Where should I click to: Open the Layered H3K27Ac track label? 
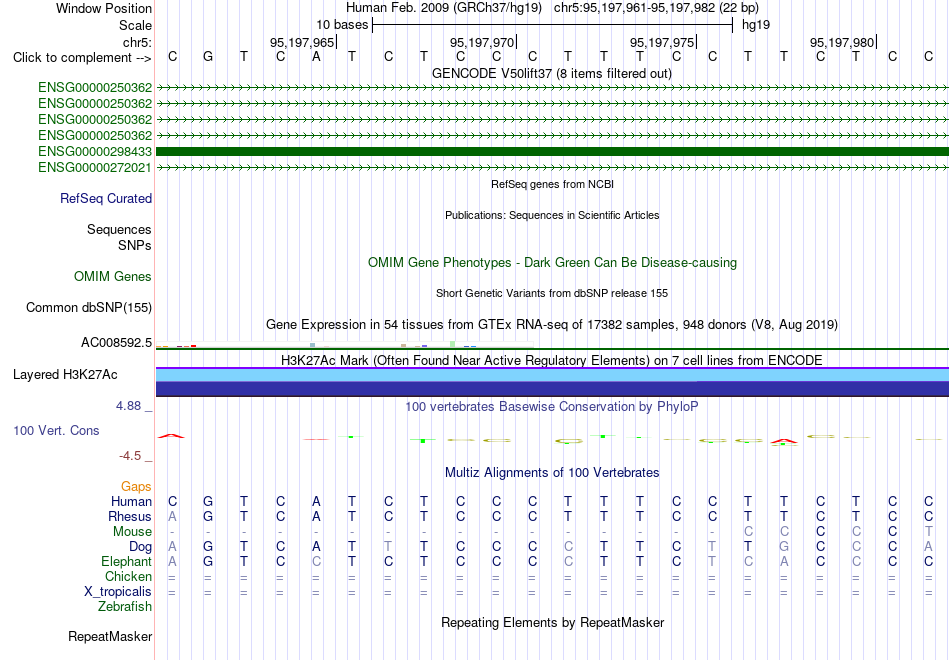point(65,375)
